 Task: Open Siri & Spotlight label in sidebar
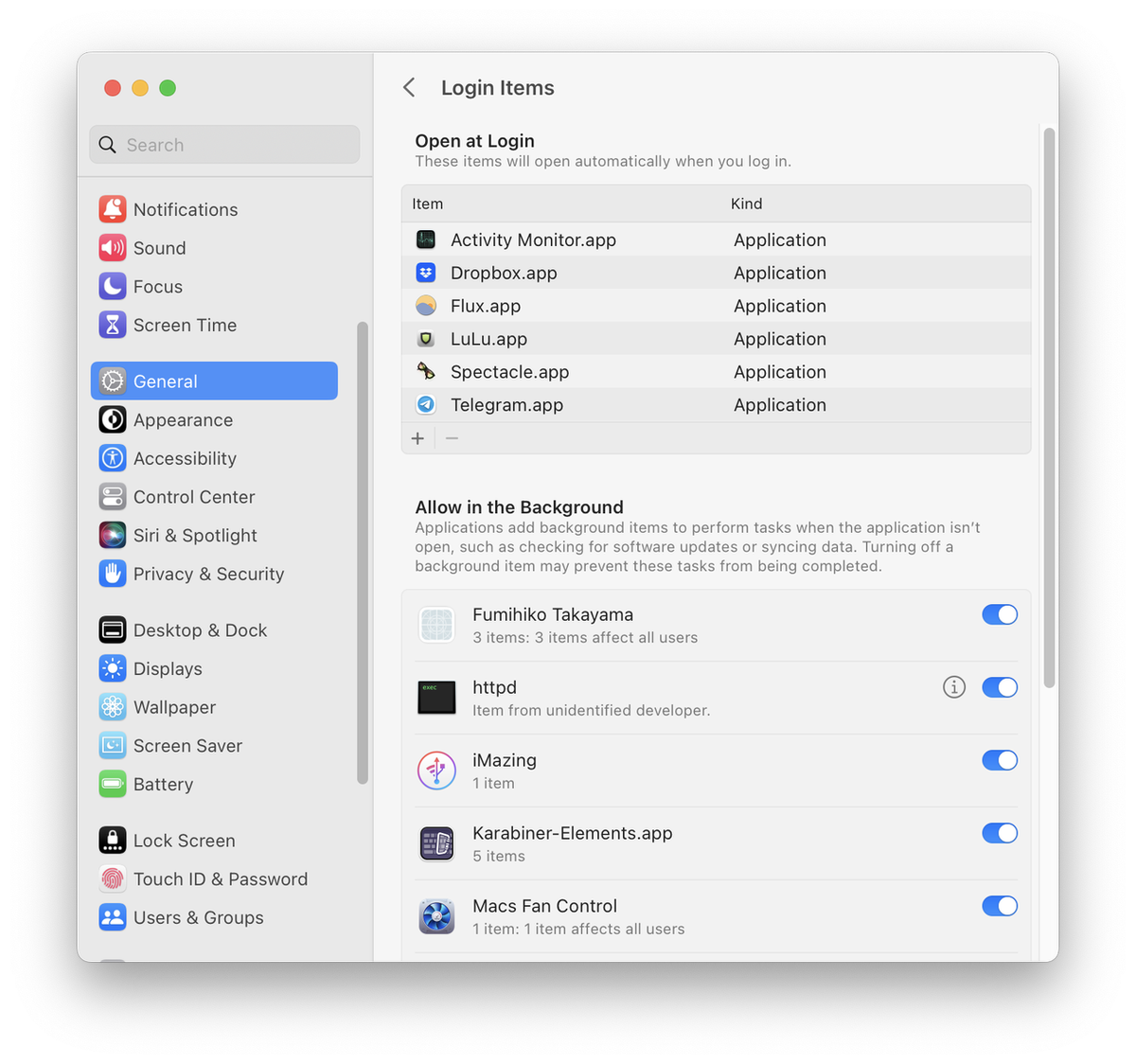coord(195,535)
